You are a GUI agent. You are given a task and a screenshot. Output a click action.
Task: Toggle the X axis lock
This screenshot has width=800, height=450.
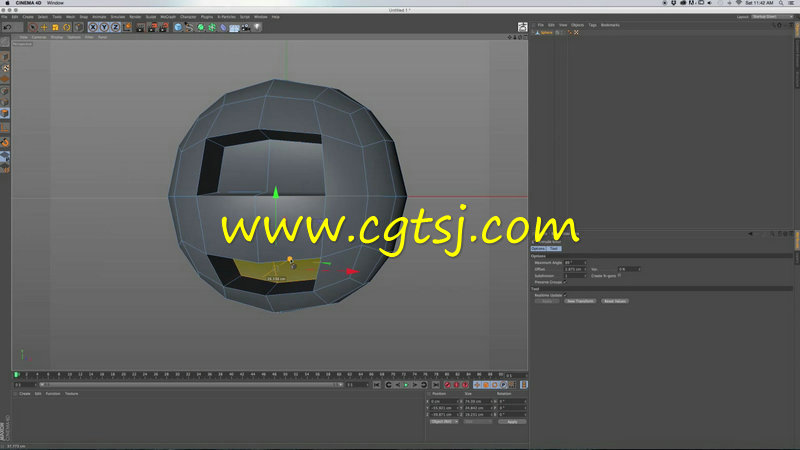point(93,27)
